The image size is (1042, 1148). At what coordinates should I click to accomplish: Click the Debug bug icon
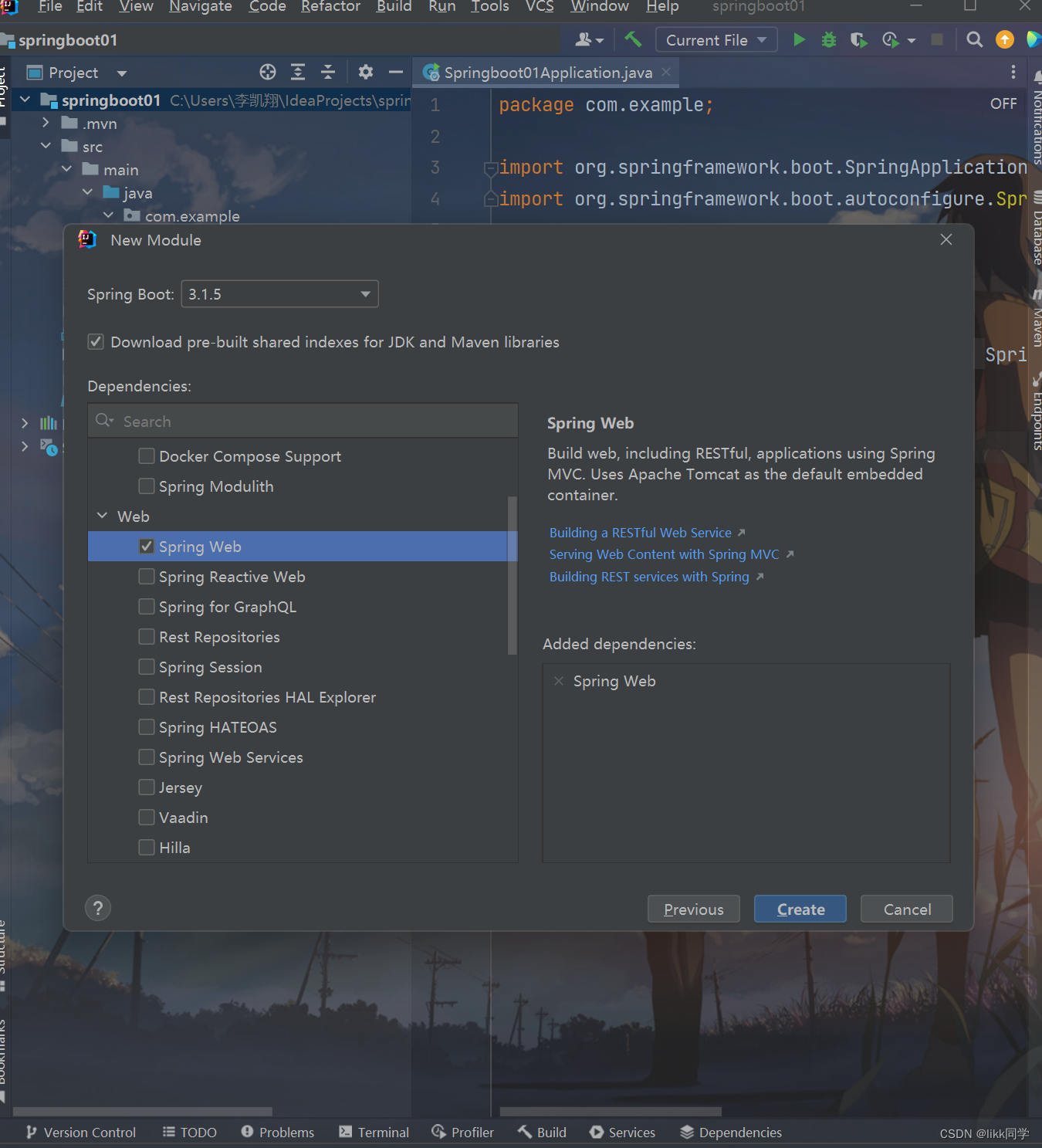click(x=829, y=39)
